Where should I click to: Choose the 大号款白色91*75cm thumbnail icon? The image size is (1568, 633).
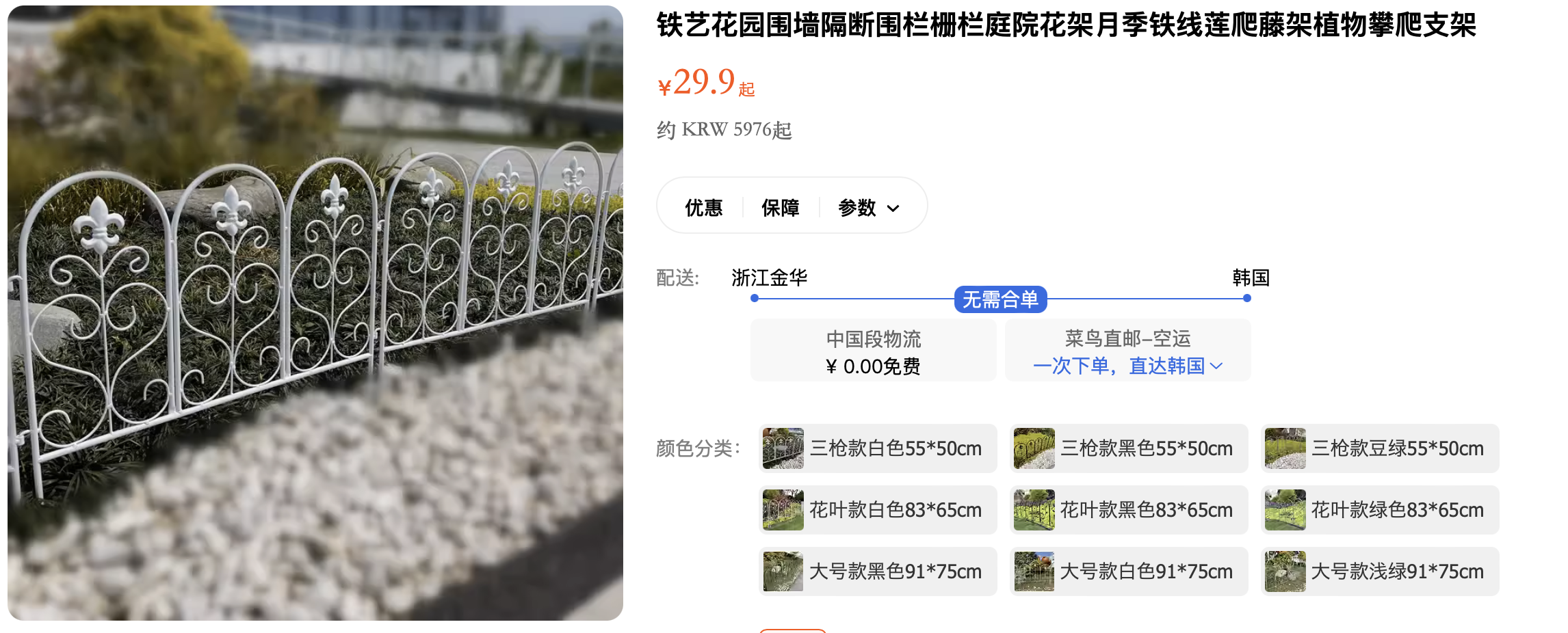1034,571
